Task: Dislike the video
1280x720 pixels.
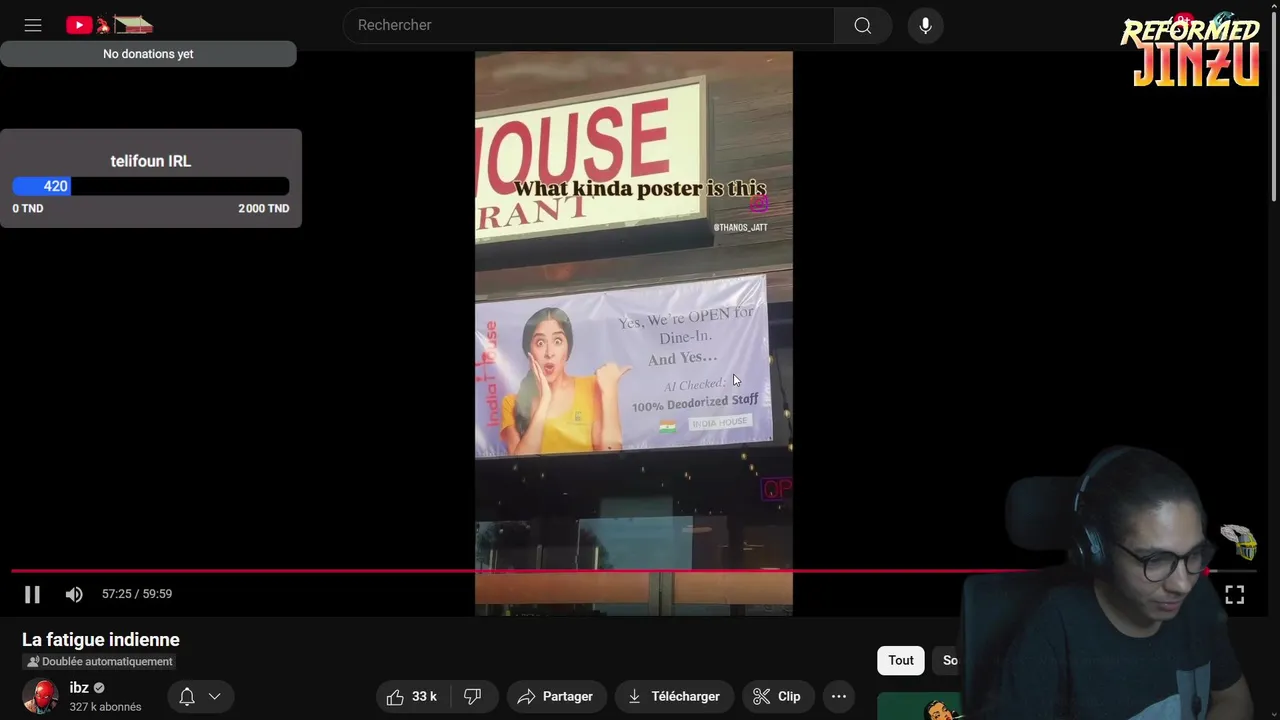Action: pyautogui.click(x=473, y=696)
